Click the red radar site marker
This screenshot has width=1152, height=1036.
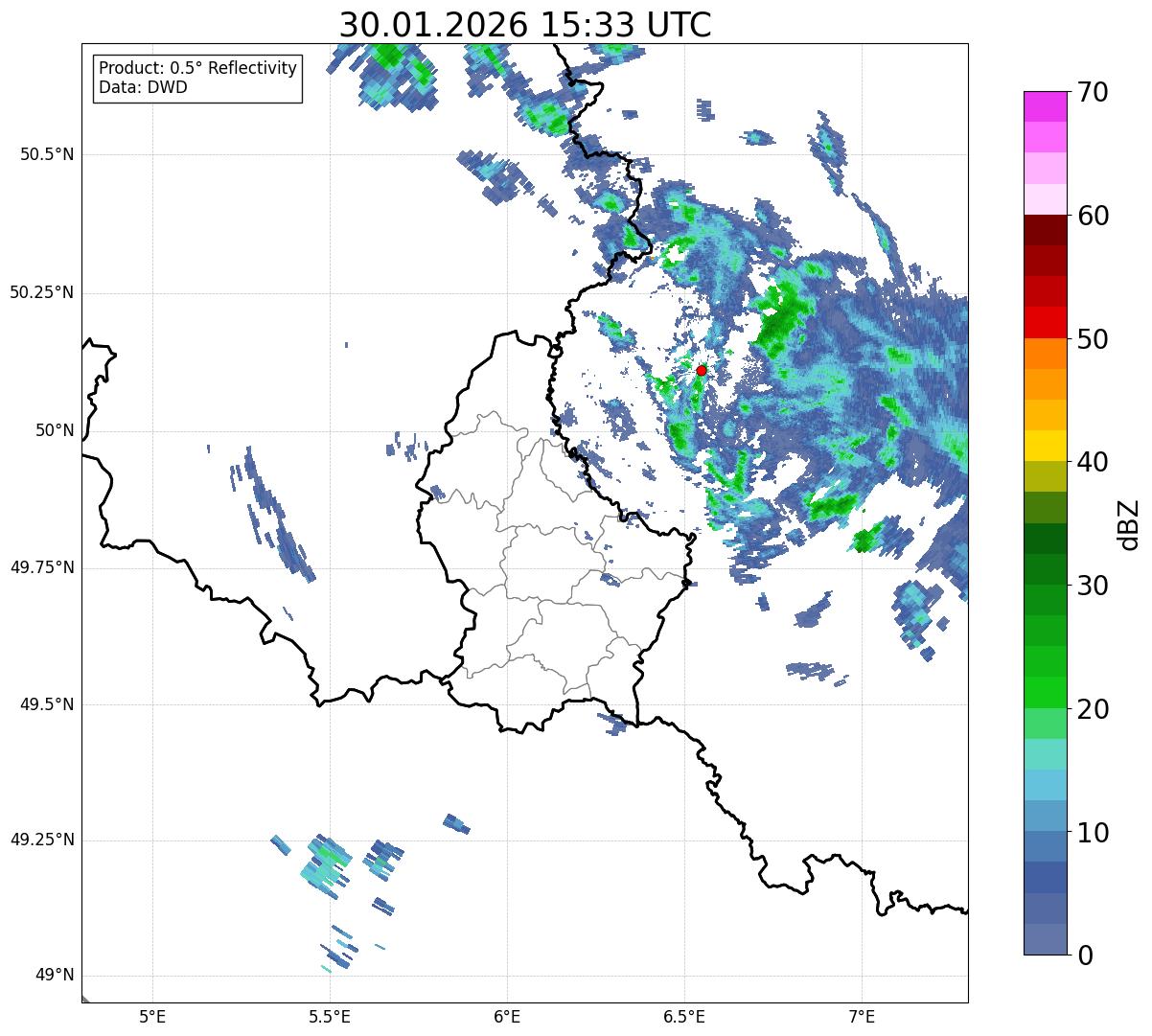click(701, 370)
